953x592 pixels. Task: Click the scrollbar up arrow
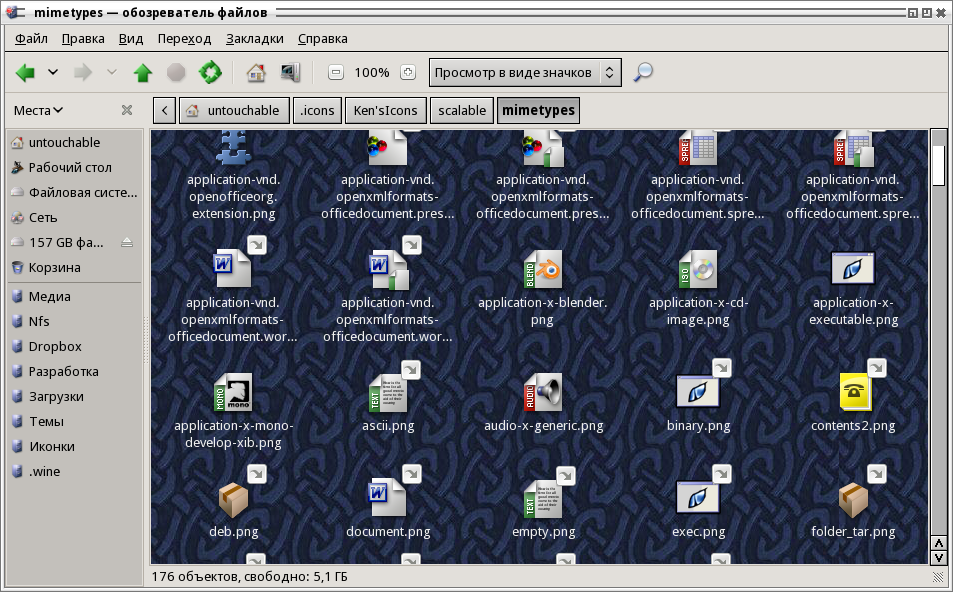point(938,543)
